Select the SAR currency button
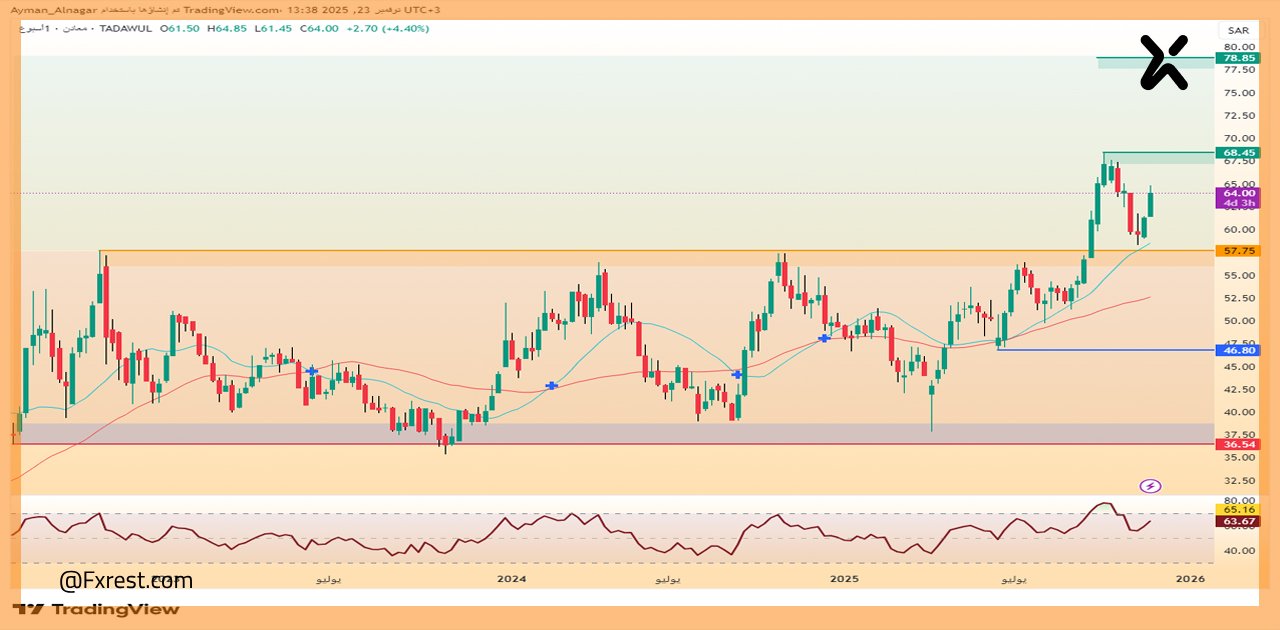Image resolution: width=1280 pixels, height=630 pixels. (x=1238, y=30)
